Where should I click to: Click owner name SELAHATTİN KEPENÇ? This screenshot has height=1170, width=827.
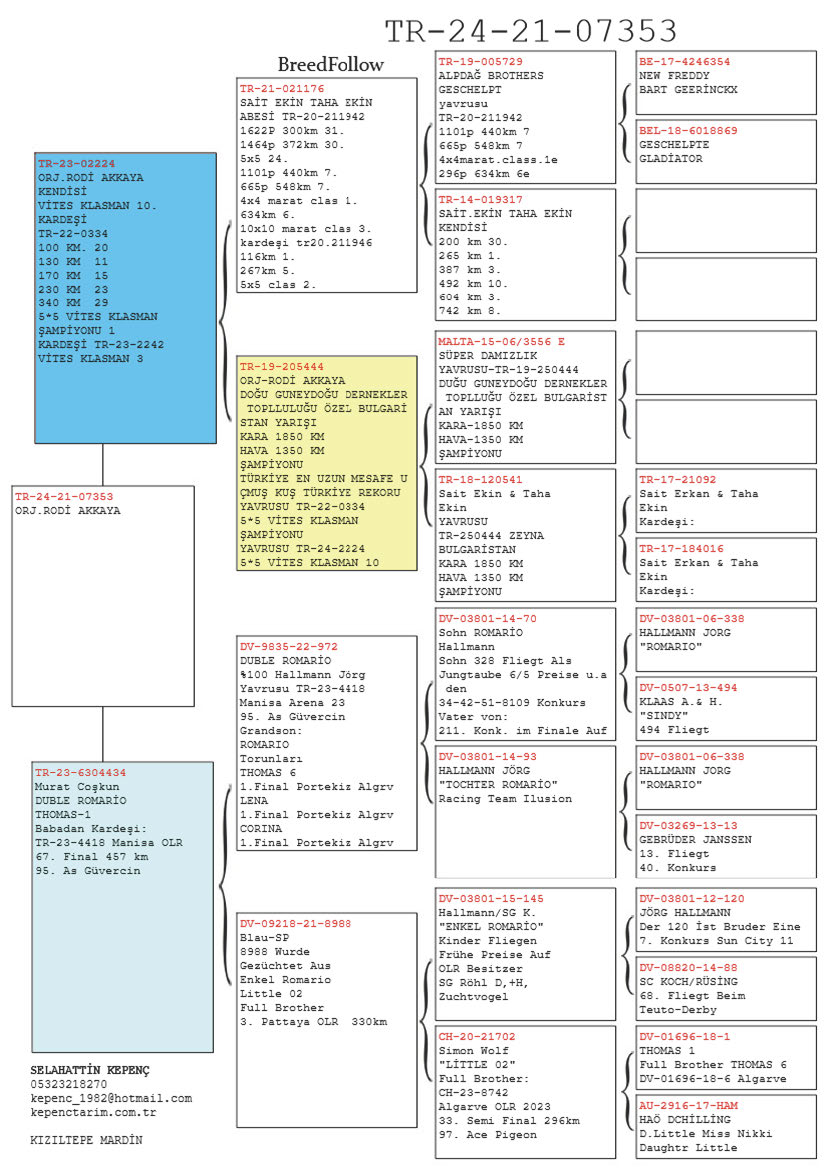(x=90, y=1070)
